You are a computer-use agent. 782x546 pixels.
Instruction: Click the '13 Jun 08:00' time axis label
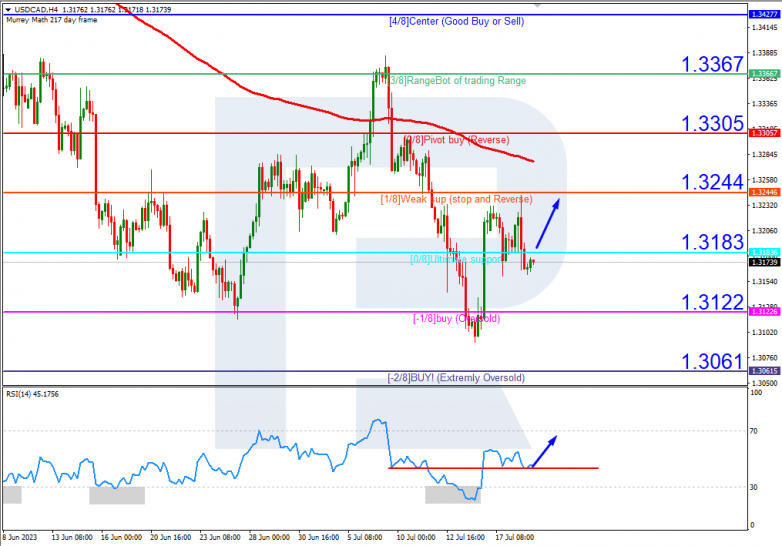(x=72, y=537)
